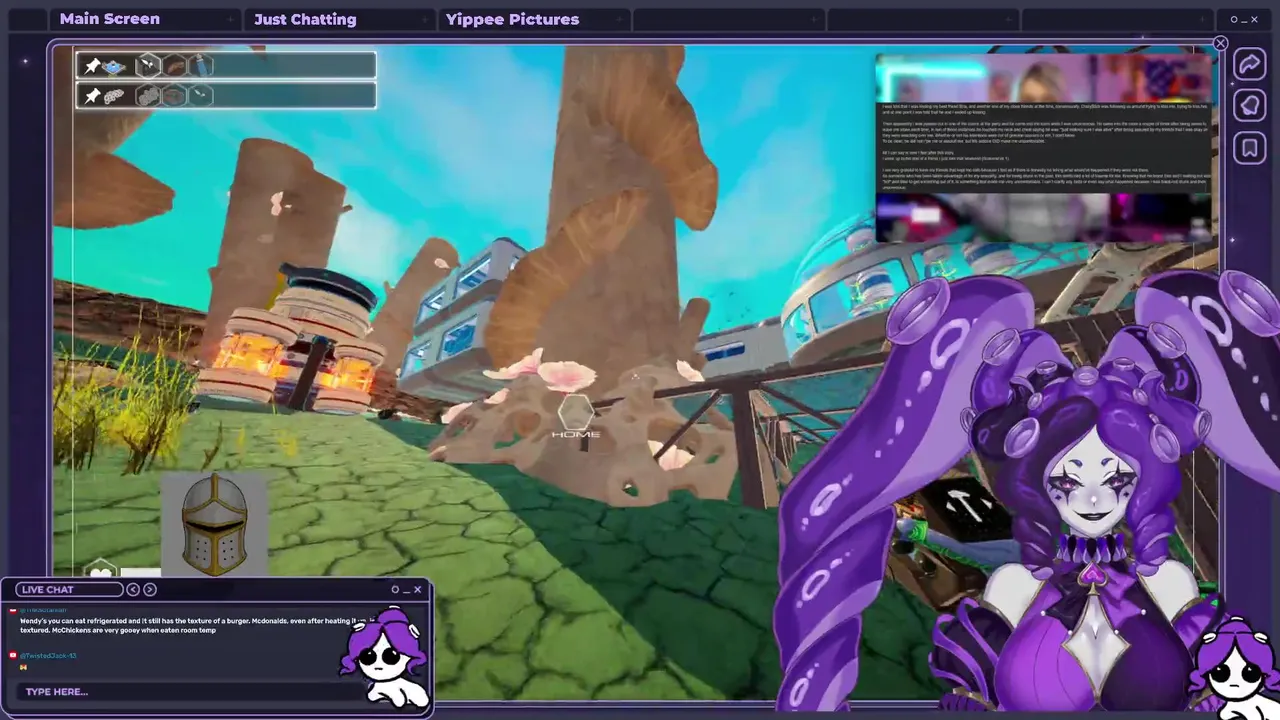This screenshot has height=720, width=1280.
Task: Go to previous in Live Chat panel
Action: point(133,589)
